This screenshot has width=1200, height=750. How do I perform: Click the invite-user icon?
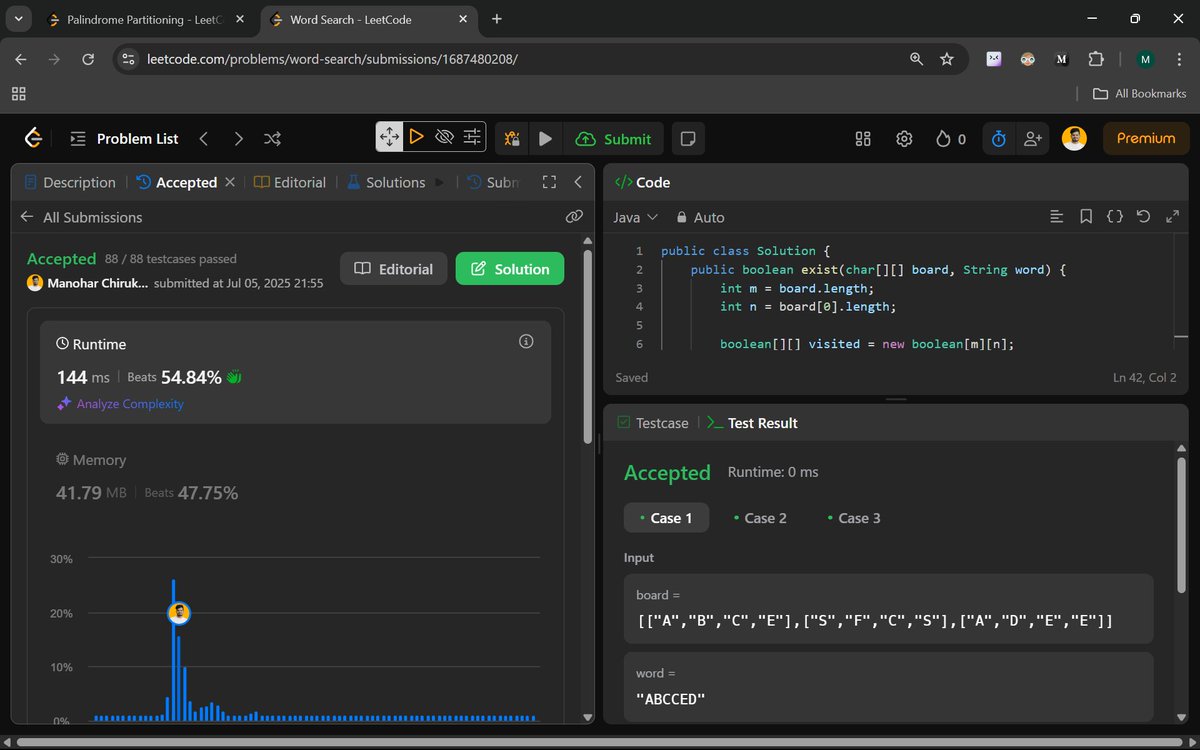(1032, 139)
